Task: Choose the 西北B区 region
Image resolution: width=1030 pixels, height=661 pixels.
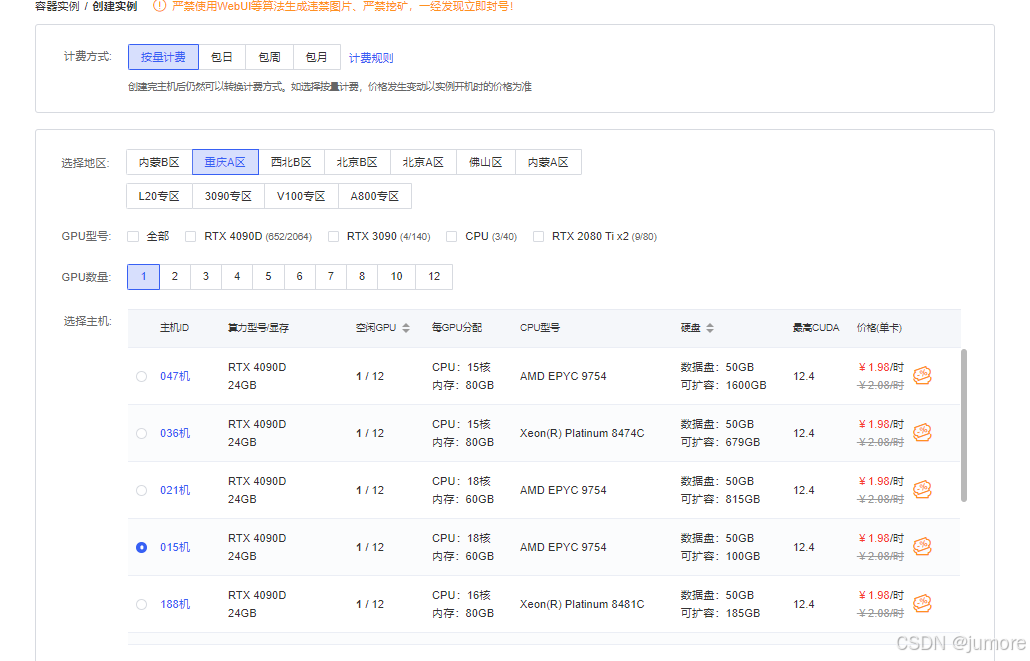Action: click(291, 162)
